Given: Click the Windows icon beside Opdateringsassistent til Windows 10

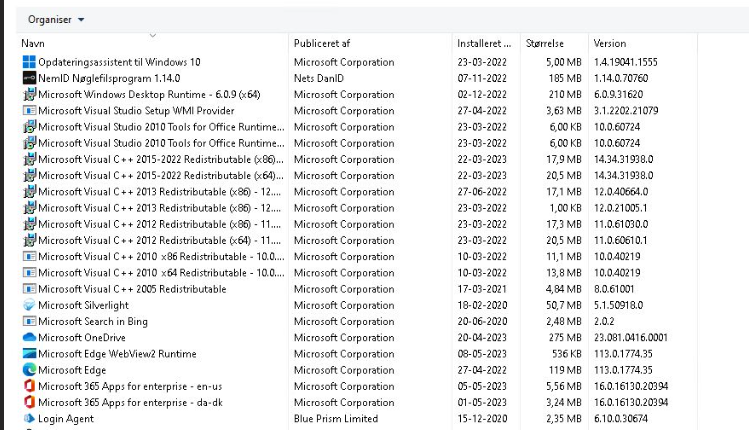Looking at the screenshot, I should click(29, 62).
